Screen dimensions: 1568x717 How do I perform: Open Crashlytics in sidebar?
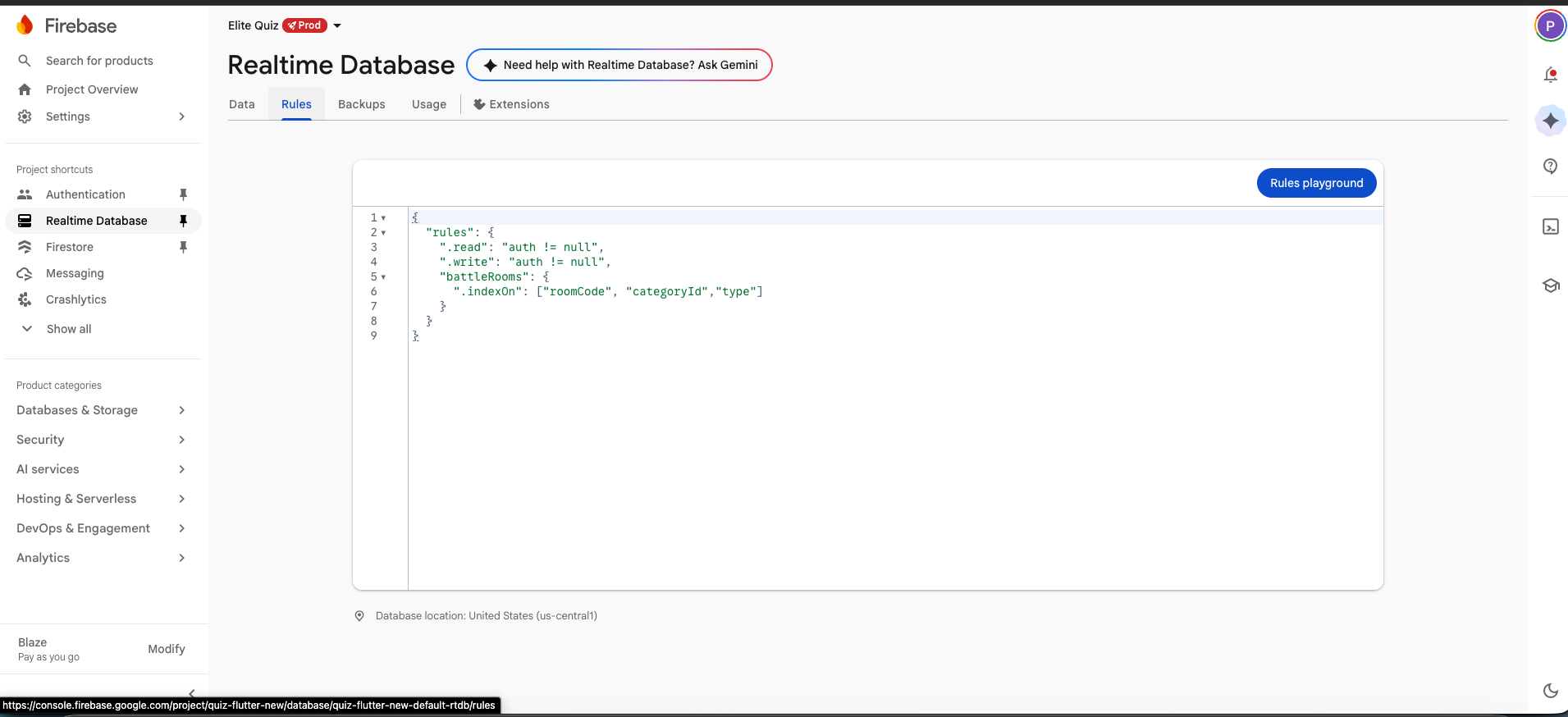pyautogui.click(x=76, y=299)
